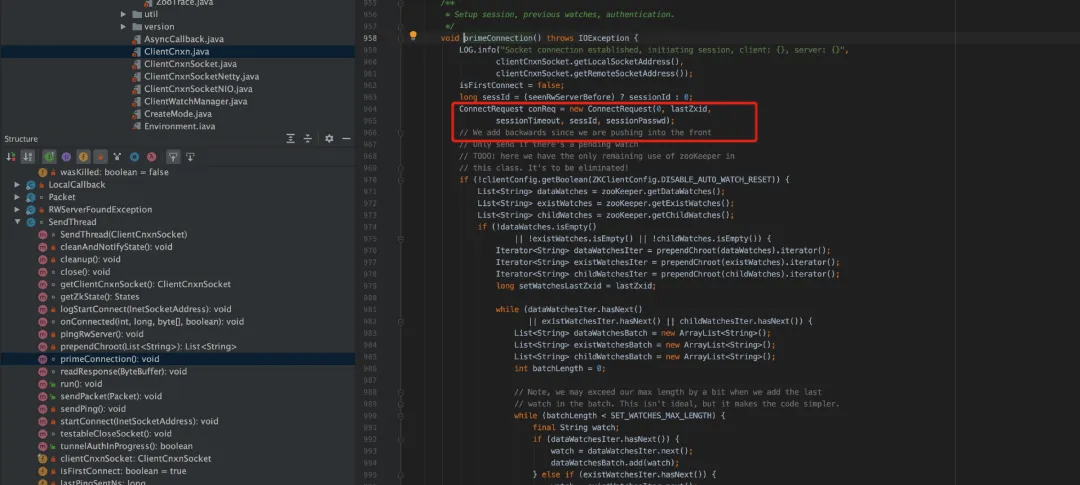Click the wasKilled field icon
This screenshot has width=1080, height=485.
tap(43, 172)
